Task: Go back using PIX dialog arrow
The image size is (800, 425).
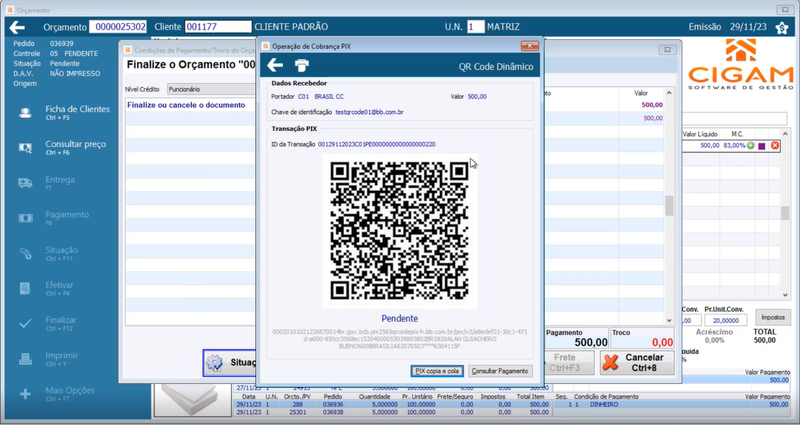Action: [x=275, y=65]
